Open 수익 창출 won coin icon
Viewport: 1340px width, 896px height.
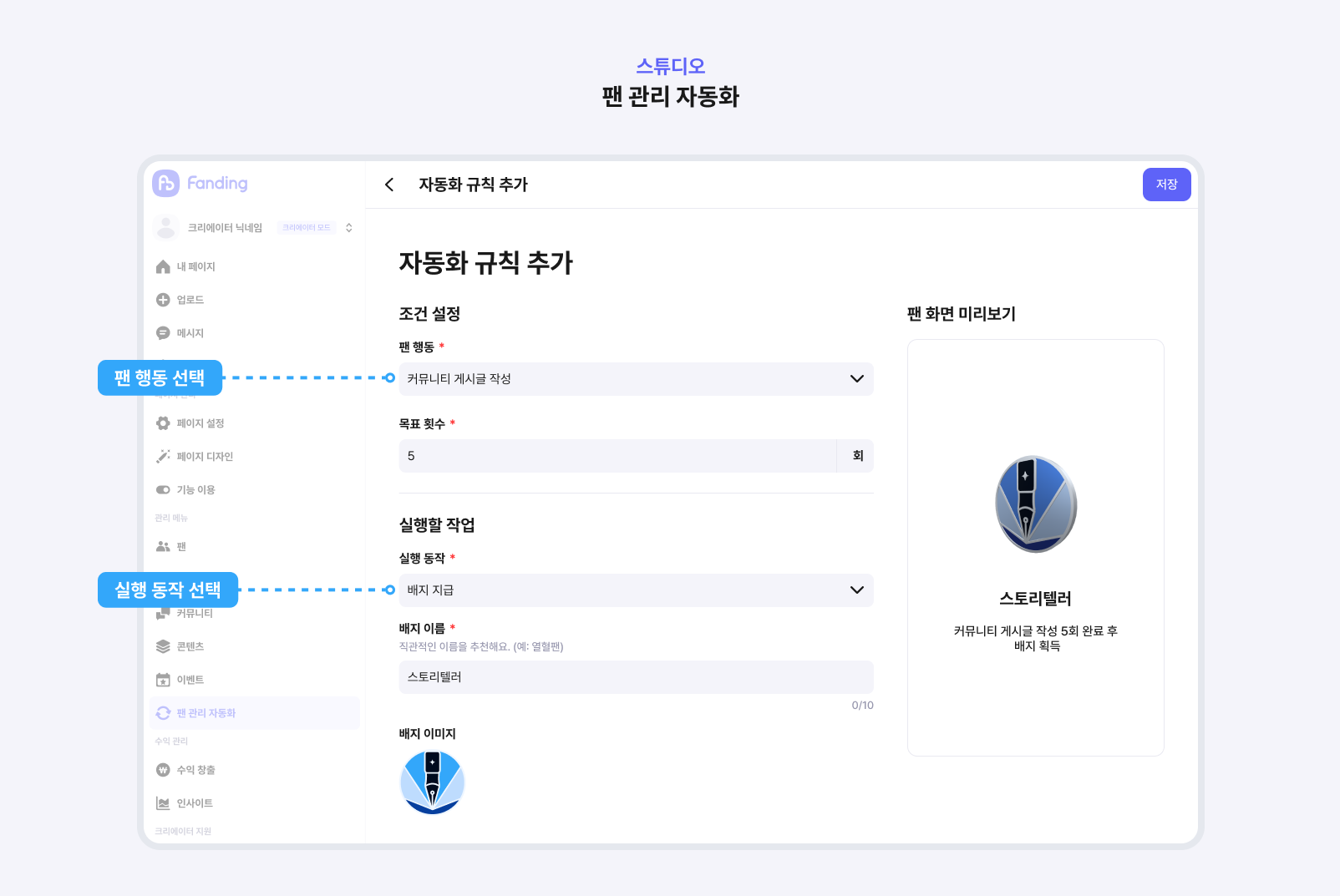tap(163, 770)
